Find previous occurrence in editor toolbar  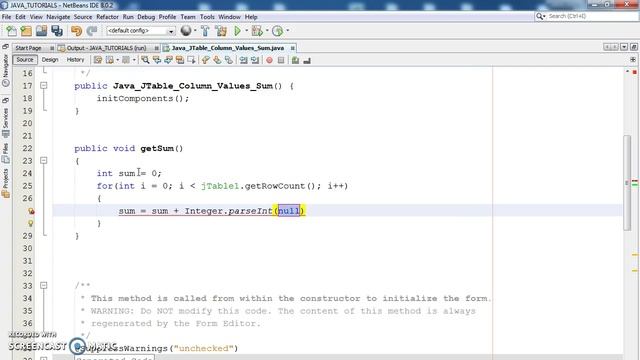[x=157, y=60]
